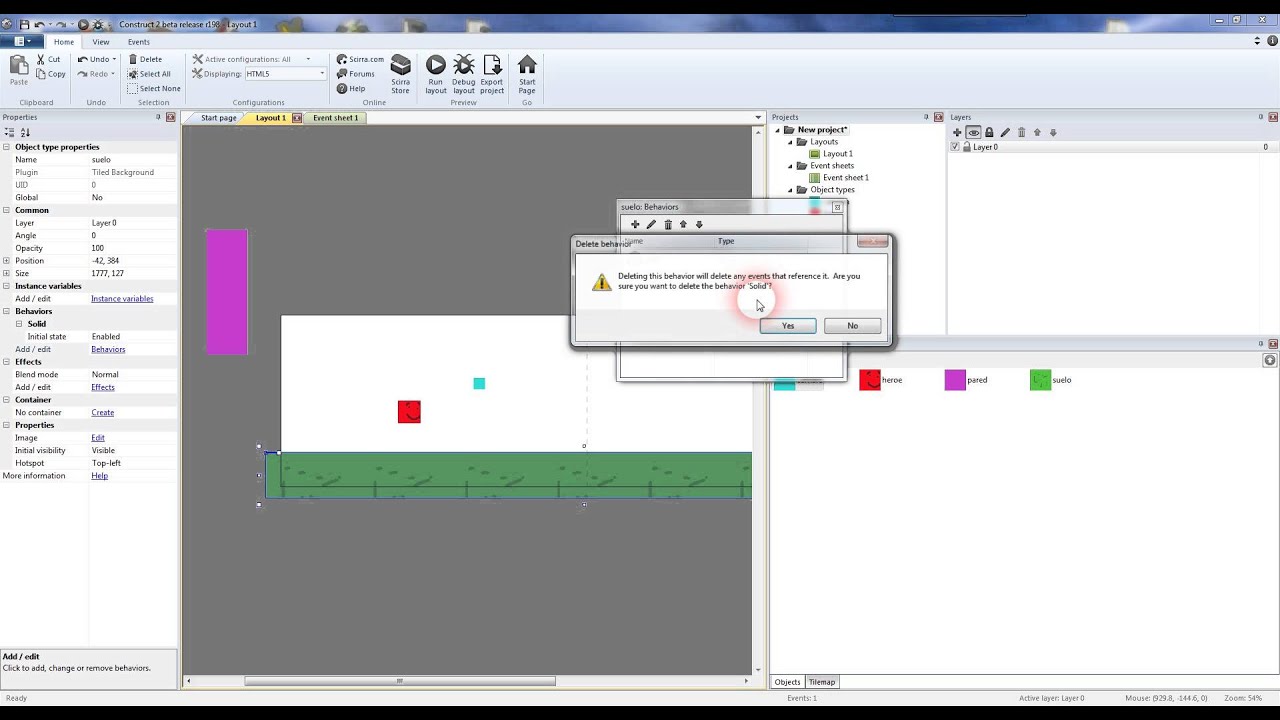The height and width of the screenshot is (720, 1280).
Task: Collapse the Layouts folder
Action: coord(790,142)
